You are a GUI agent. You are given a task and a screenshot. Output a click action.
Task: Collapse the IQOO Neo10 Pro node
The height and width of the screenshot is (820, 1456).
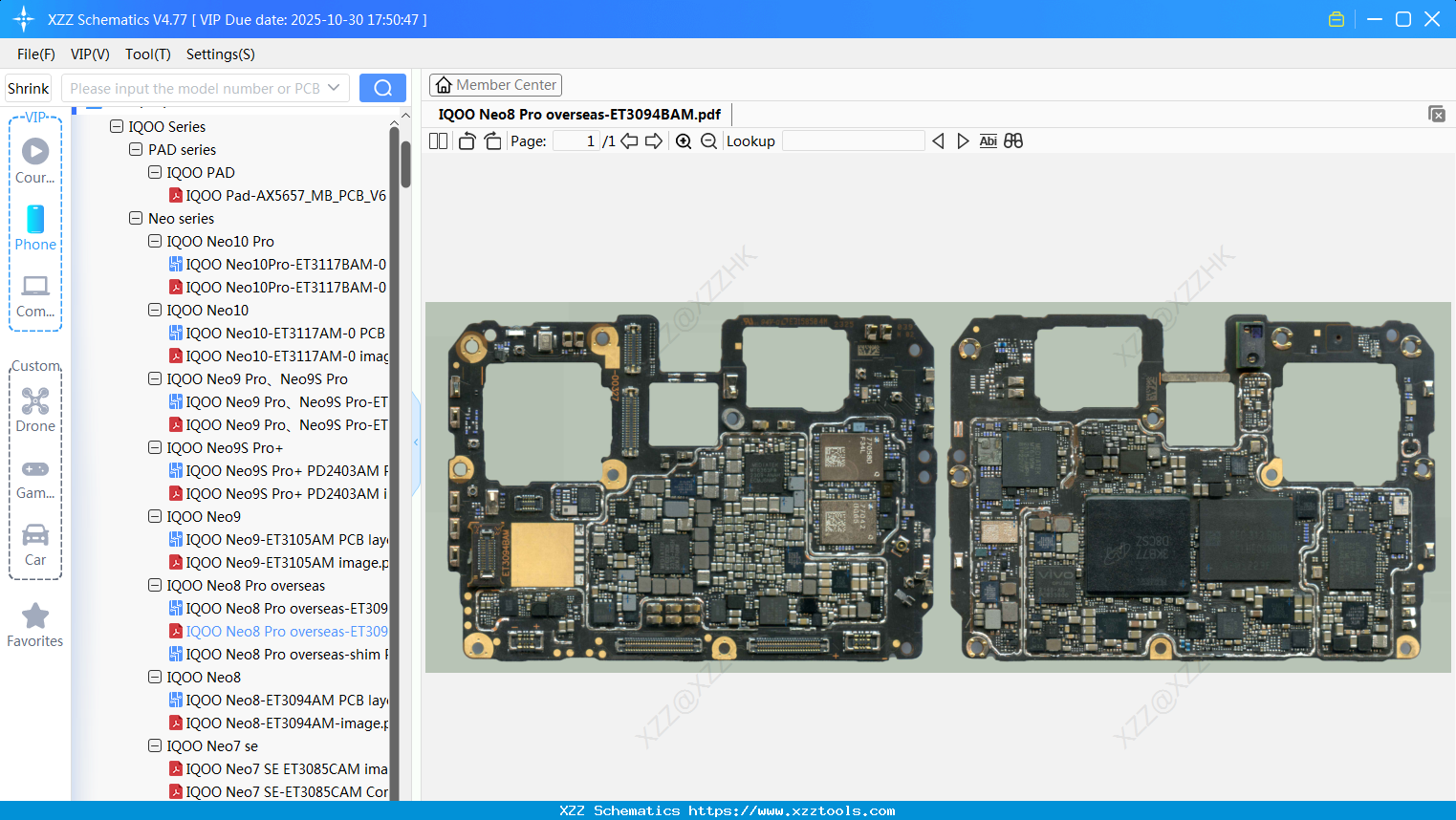pos(155,241)
